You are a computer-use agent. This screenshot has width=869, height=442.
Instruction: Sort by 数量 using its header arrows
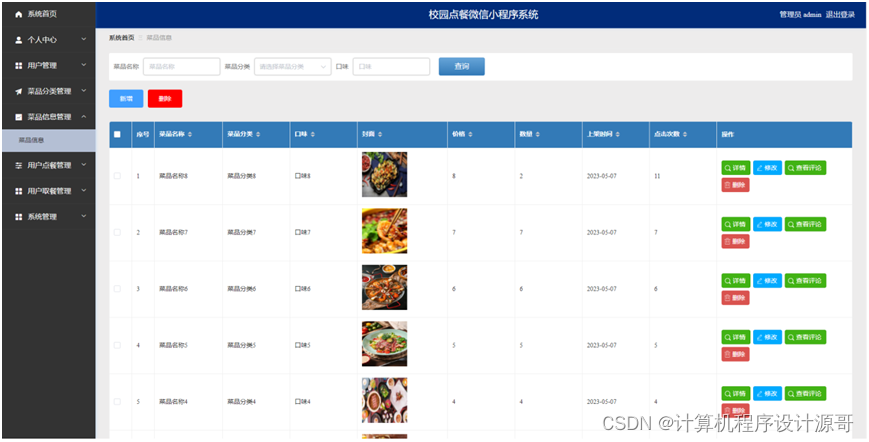538,135
